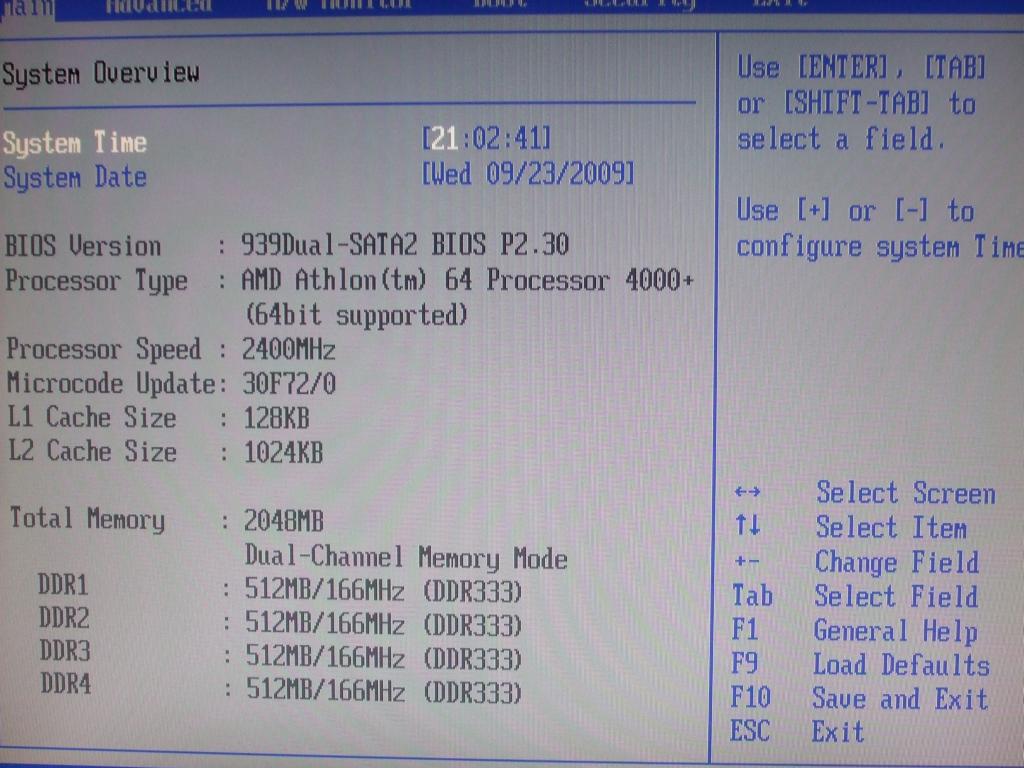This screenshot has width=1024, height=768.
Task: Select the Main tab
Action: [27, 8]
